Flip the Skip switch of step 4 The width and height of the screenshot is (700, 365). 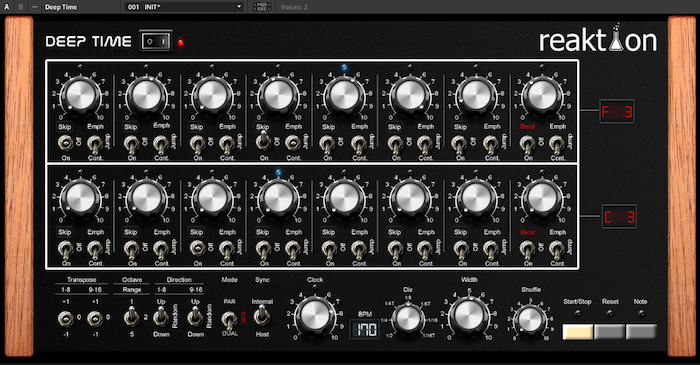click(263, 141)
